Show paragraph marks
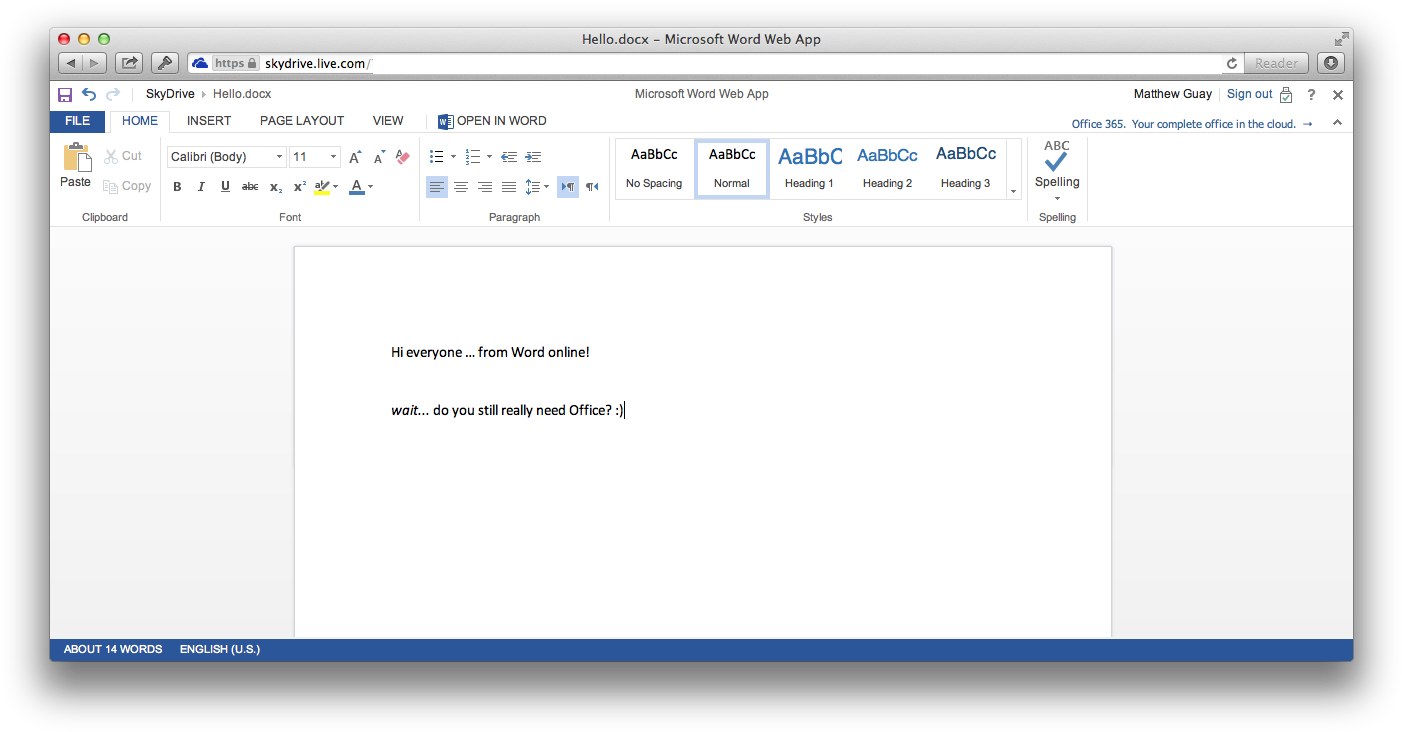The image size is (1402, 732). point(567,187)
